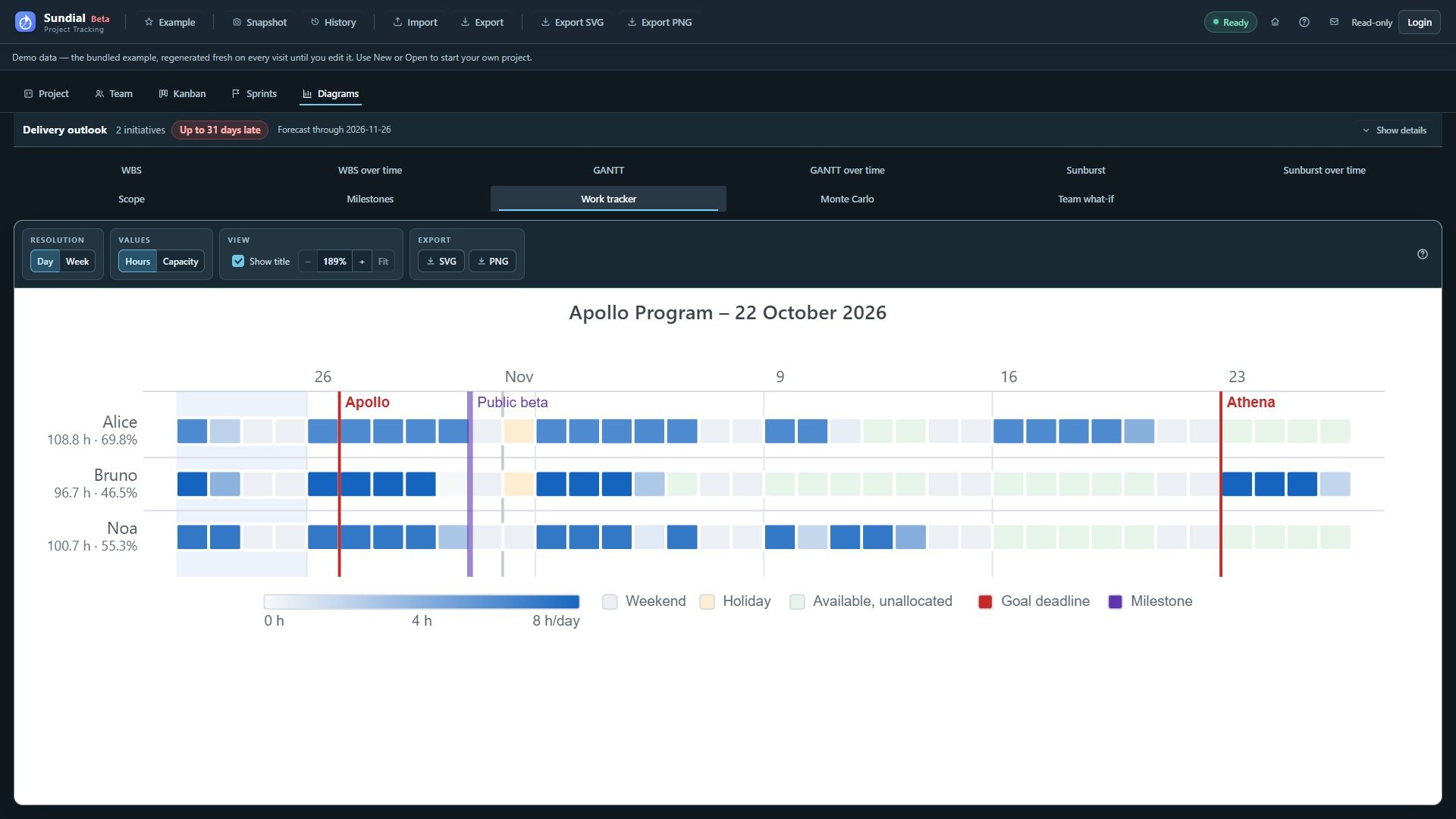1456x819 pixels.
Task: Click Bruno's holiday cell in early November
Action: point(519,484)
